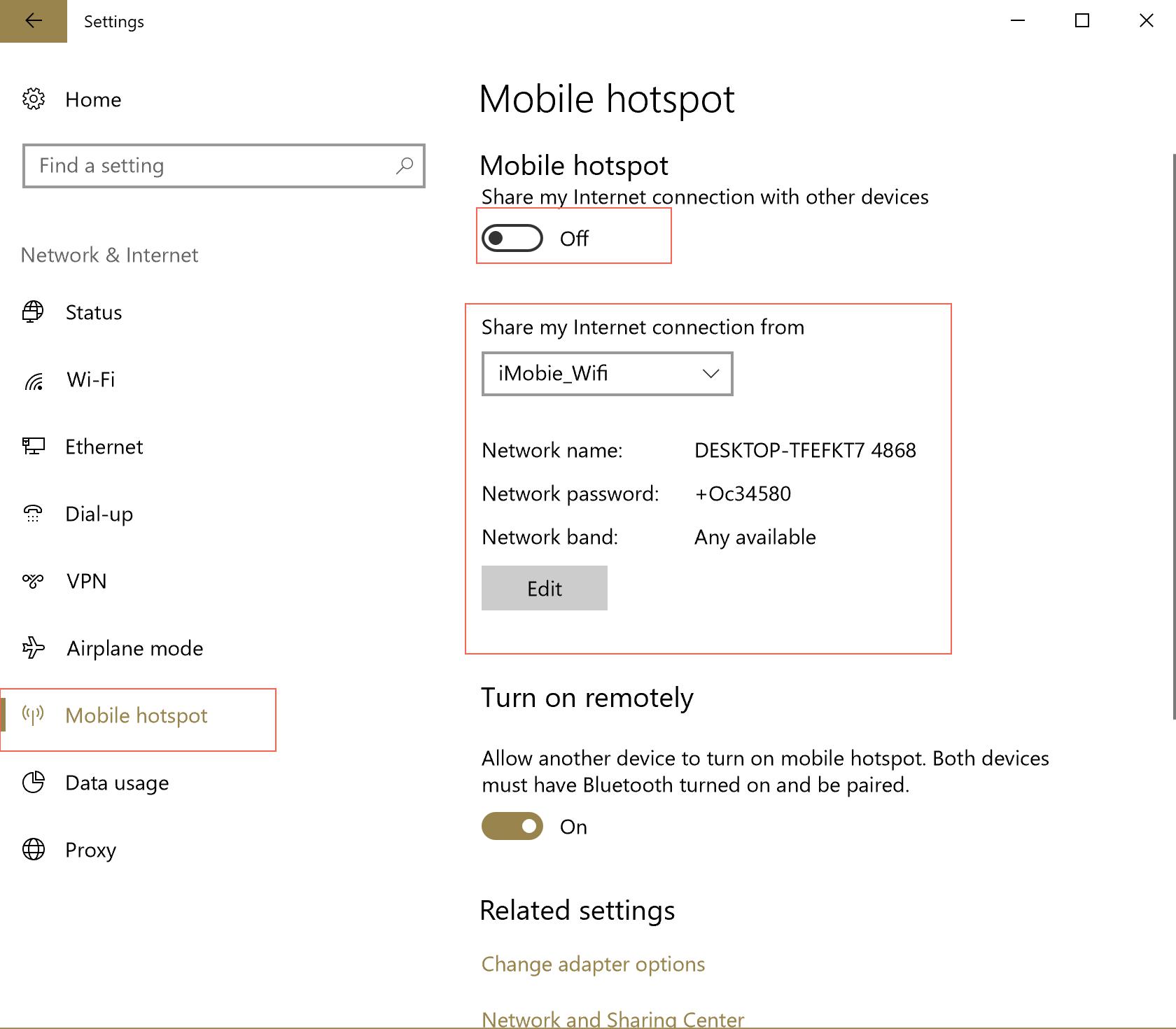Click the vertical scrollbar thumb
The height and width of the screenshot is (1029, 1176).
tap(1173, 435)
